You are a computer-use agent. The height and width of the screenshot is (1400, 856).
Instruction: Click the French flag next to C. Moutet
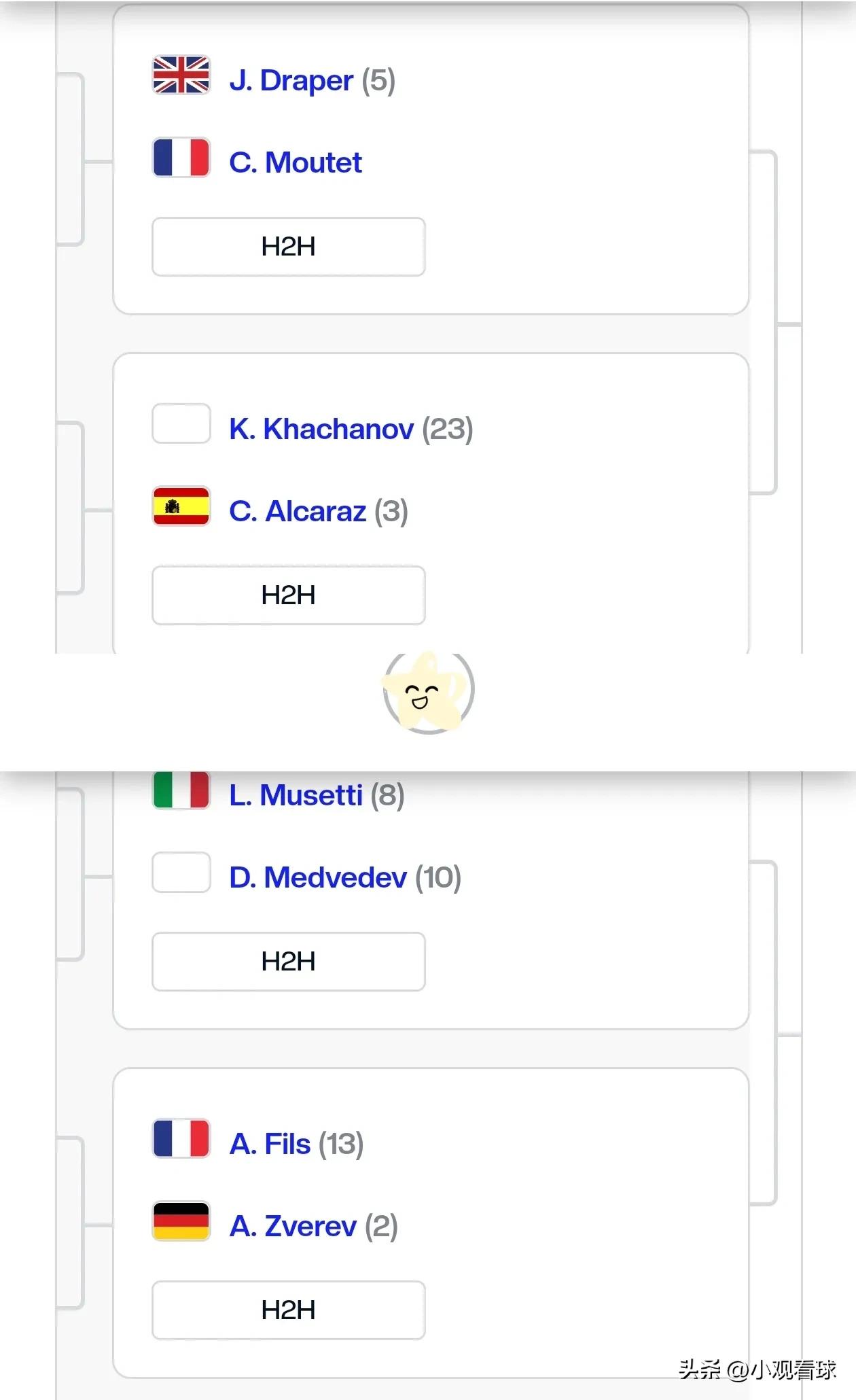(x=181, y=158)
